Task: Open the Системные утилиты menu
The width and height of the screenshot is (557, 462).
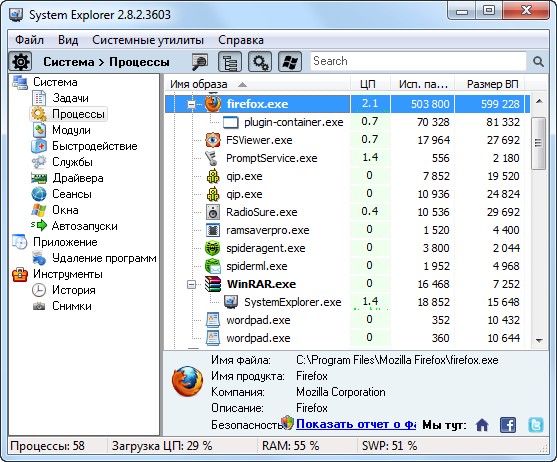Action: 148,40
